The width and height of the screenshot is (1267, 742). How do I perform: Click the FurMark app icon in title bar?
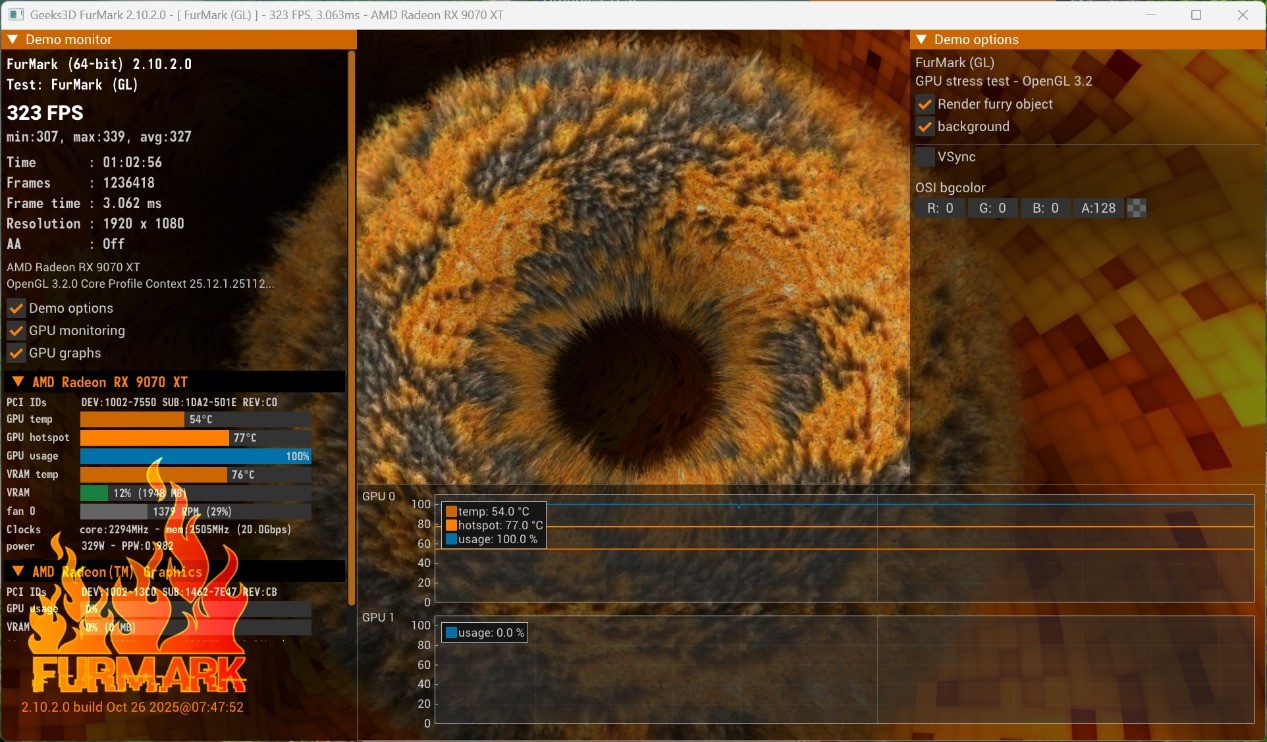pos(16,15)
